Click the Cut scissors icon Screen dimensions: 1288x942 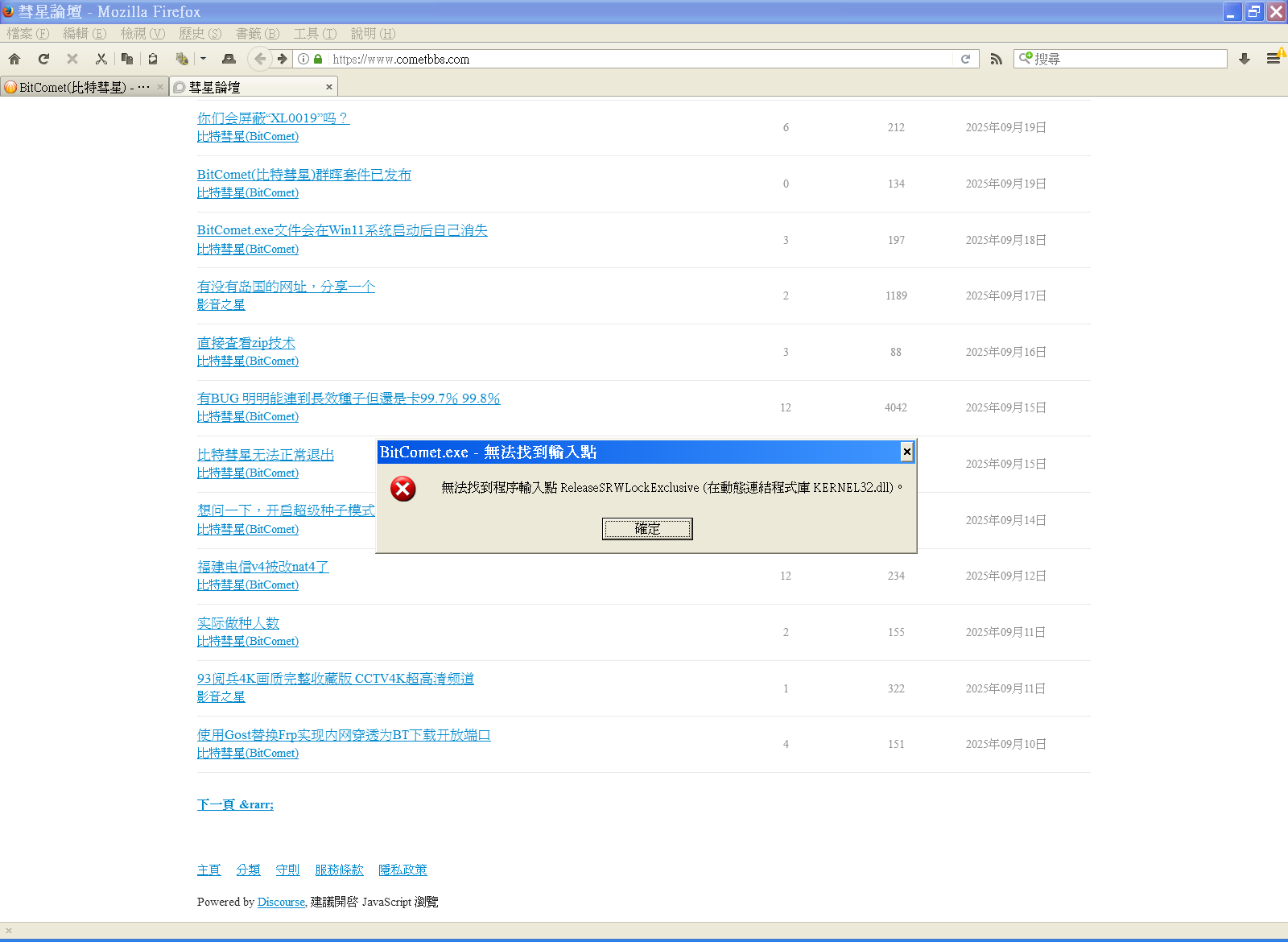click(101, 59)
